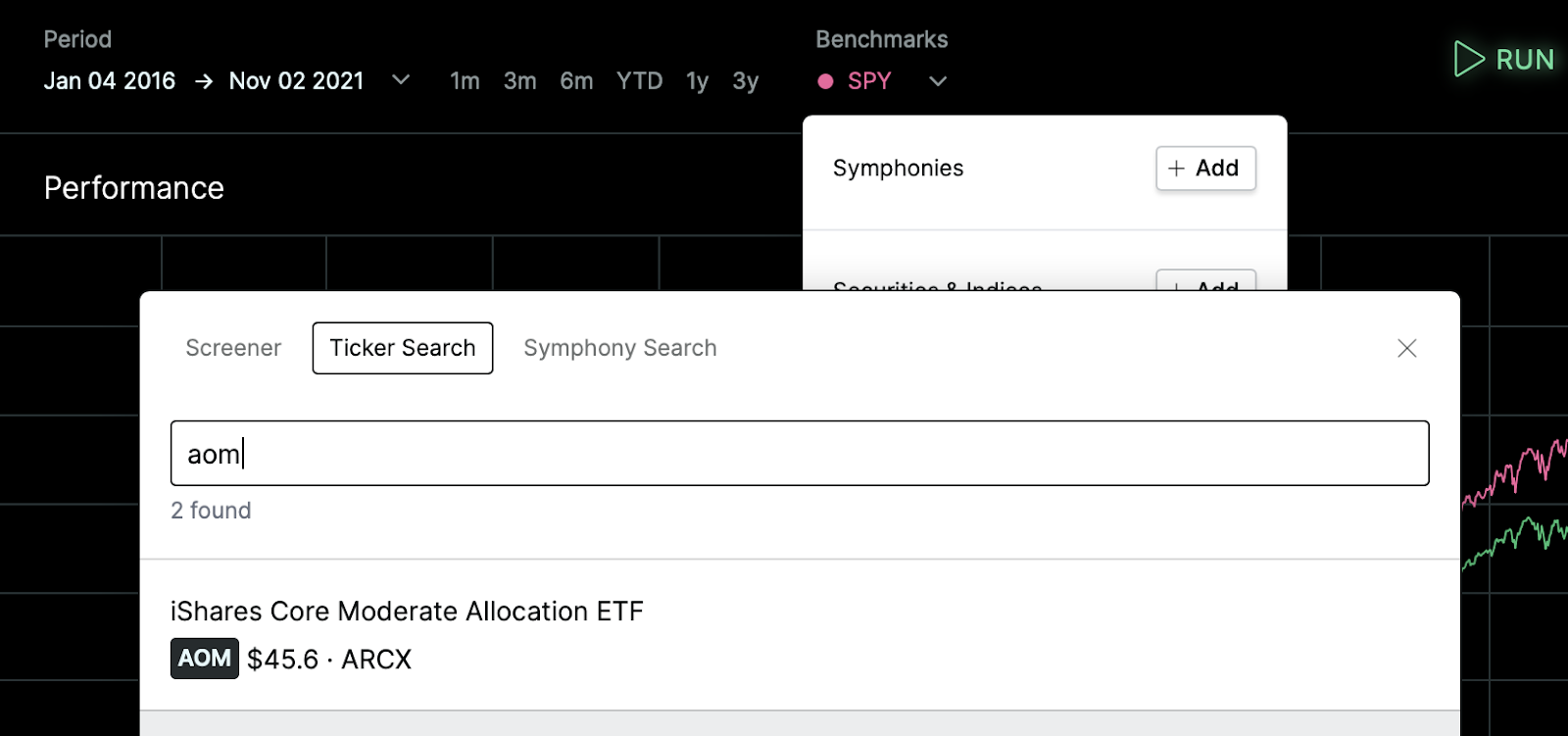Click the plus icon beside Symphonies Add
The image size is (1568, 736).
point(1177,169)
